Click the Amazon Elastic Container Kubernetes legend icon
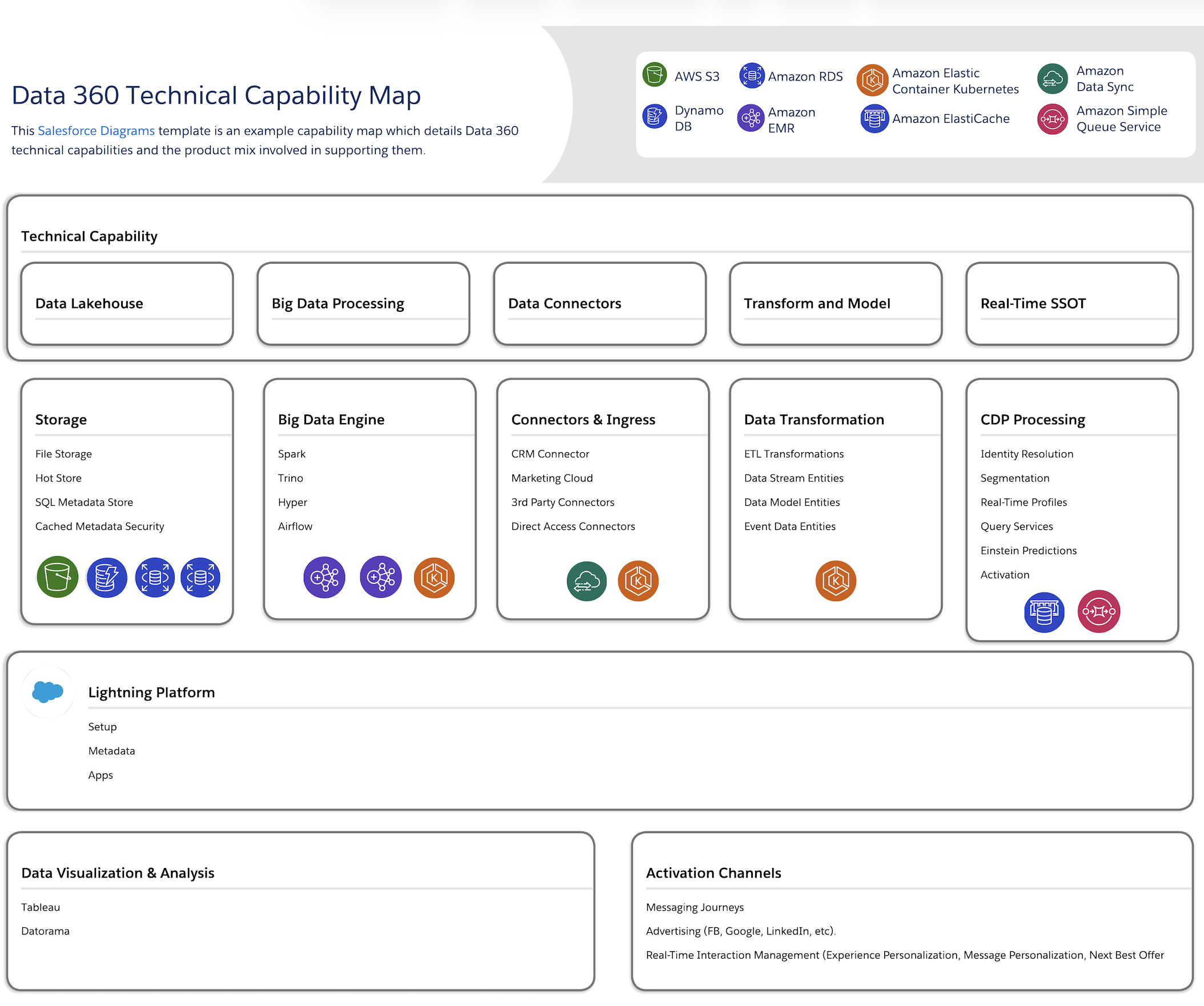 [x=872, y=81]
